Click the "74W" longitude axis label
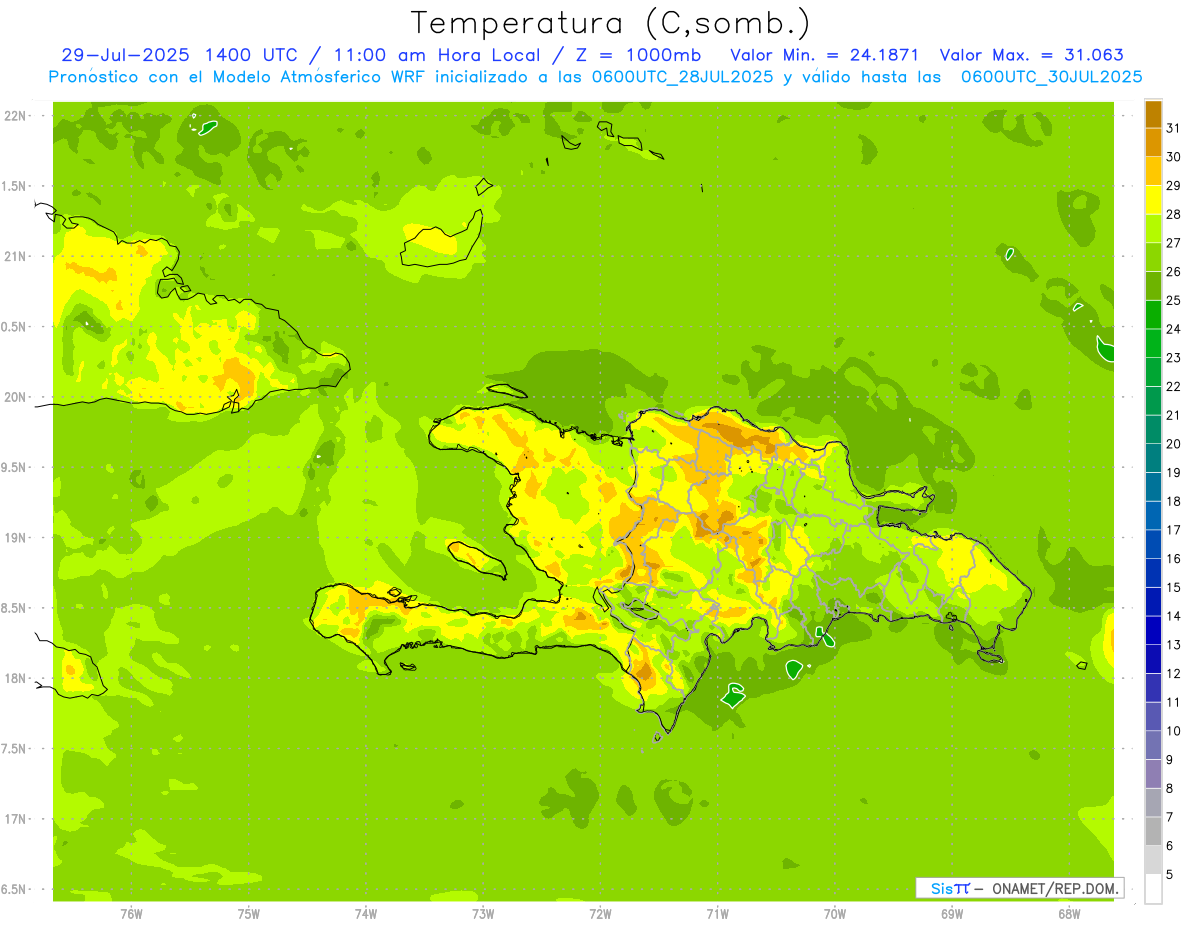The image size is (1200, 927). (365, 914)
